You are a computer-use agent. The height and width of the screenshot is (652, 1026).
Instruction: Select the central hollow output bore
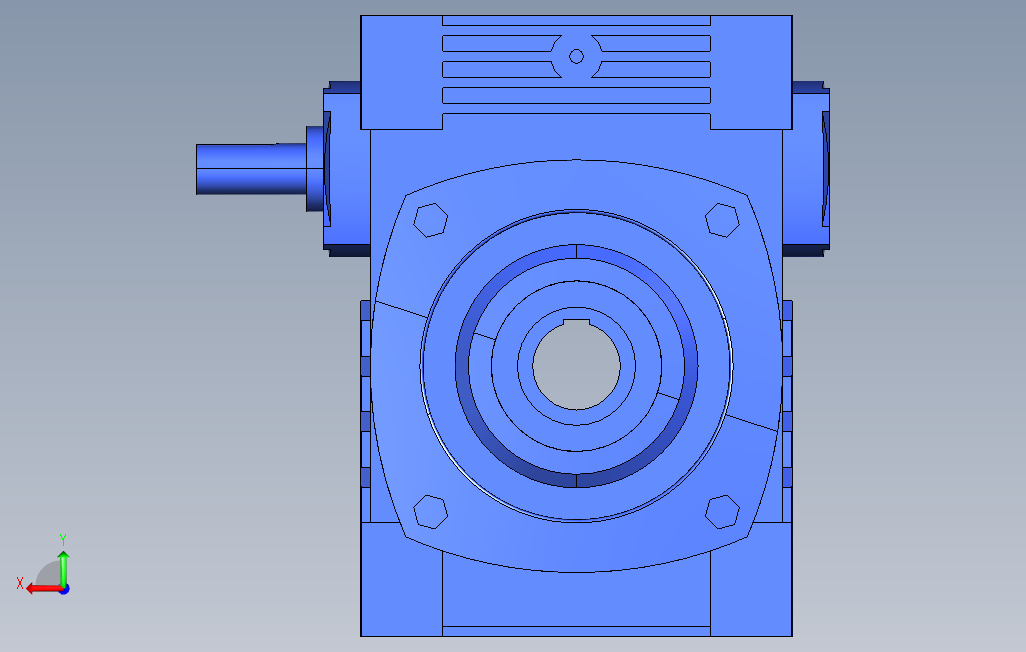(576, 366)
